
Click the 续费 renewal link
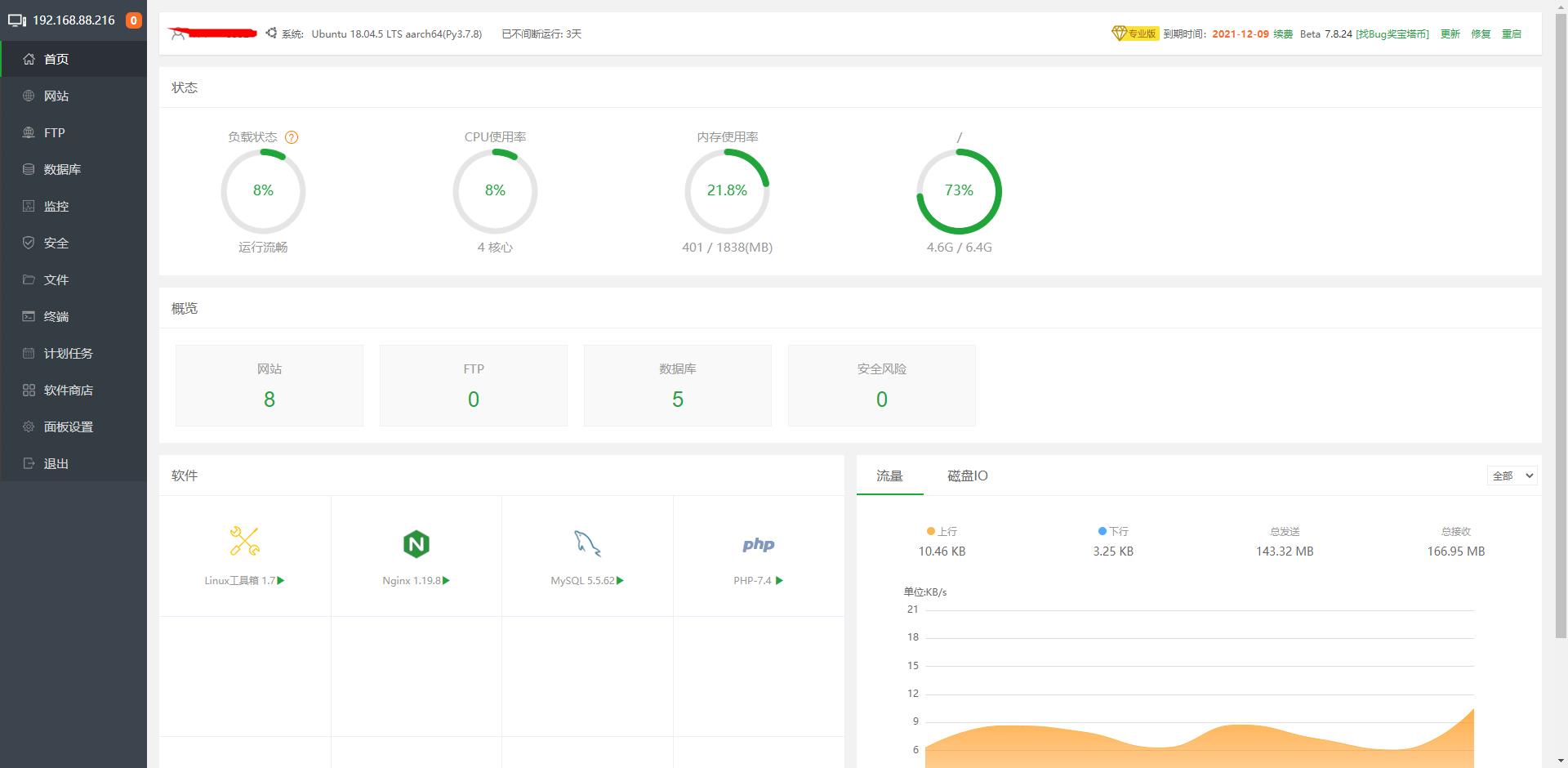1283,33
